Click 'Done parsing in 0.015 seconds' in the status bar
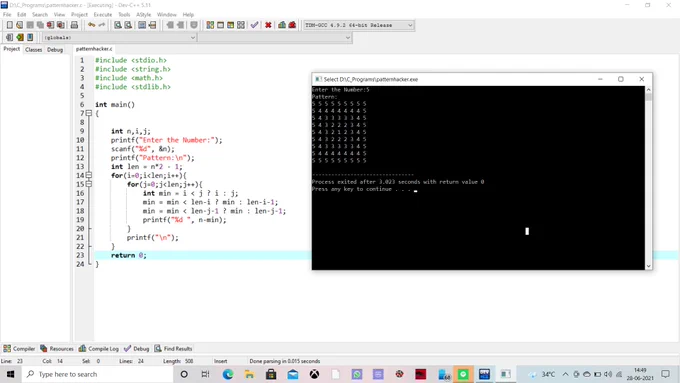Screen dimensions: 680x383 (x=284, y=361)
